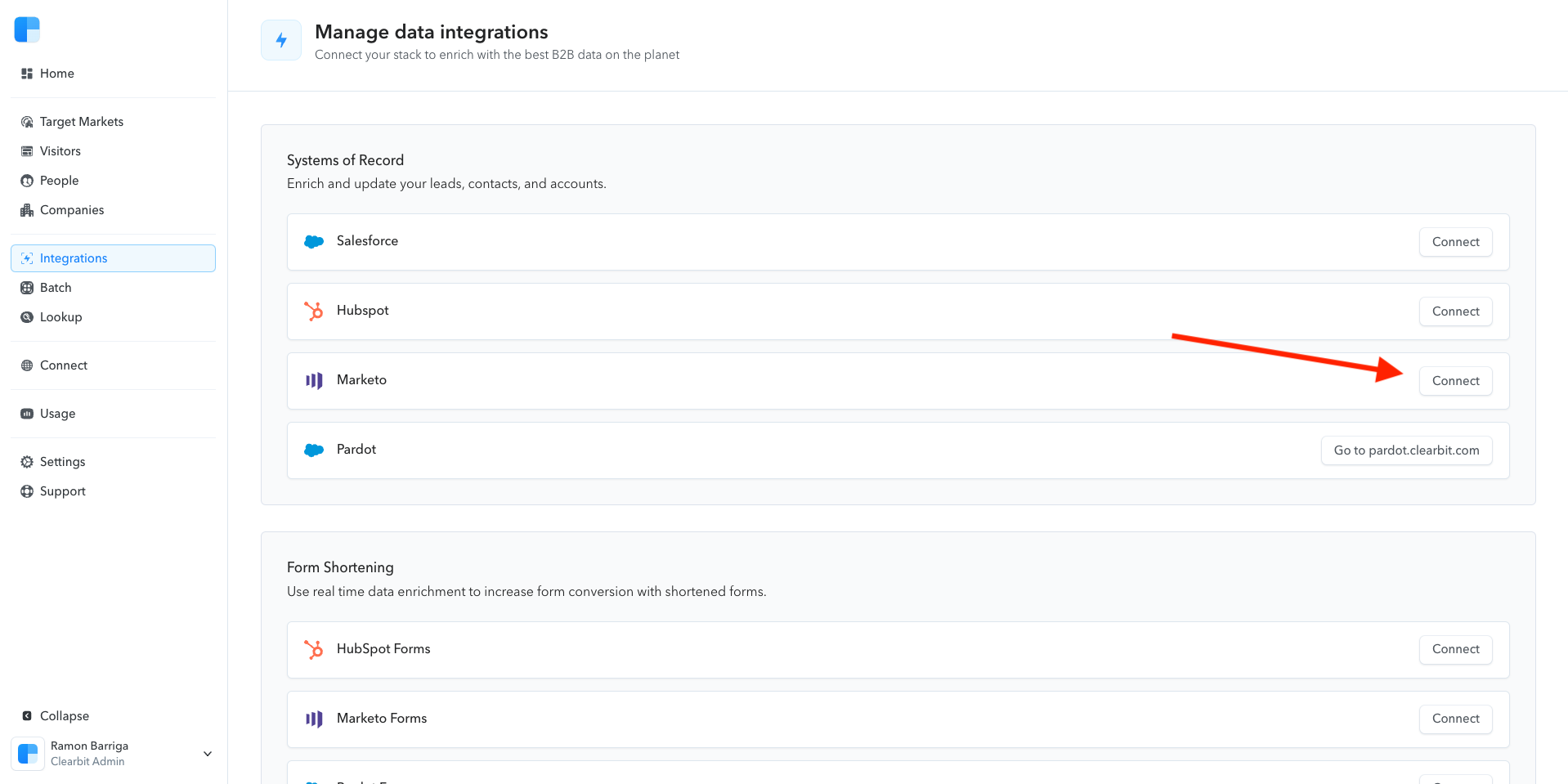Click the Hubspot row label

click(362, 311)
